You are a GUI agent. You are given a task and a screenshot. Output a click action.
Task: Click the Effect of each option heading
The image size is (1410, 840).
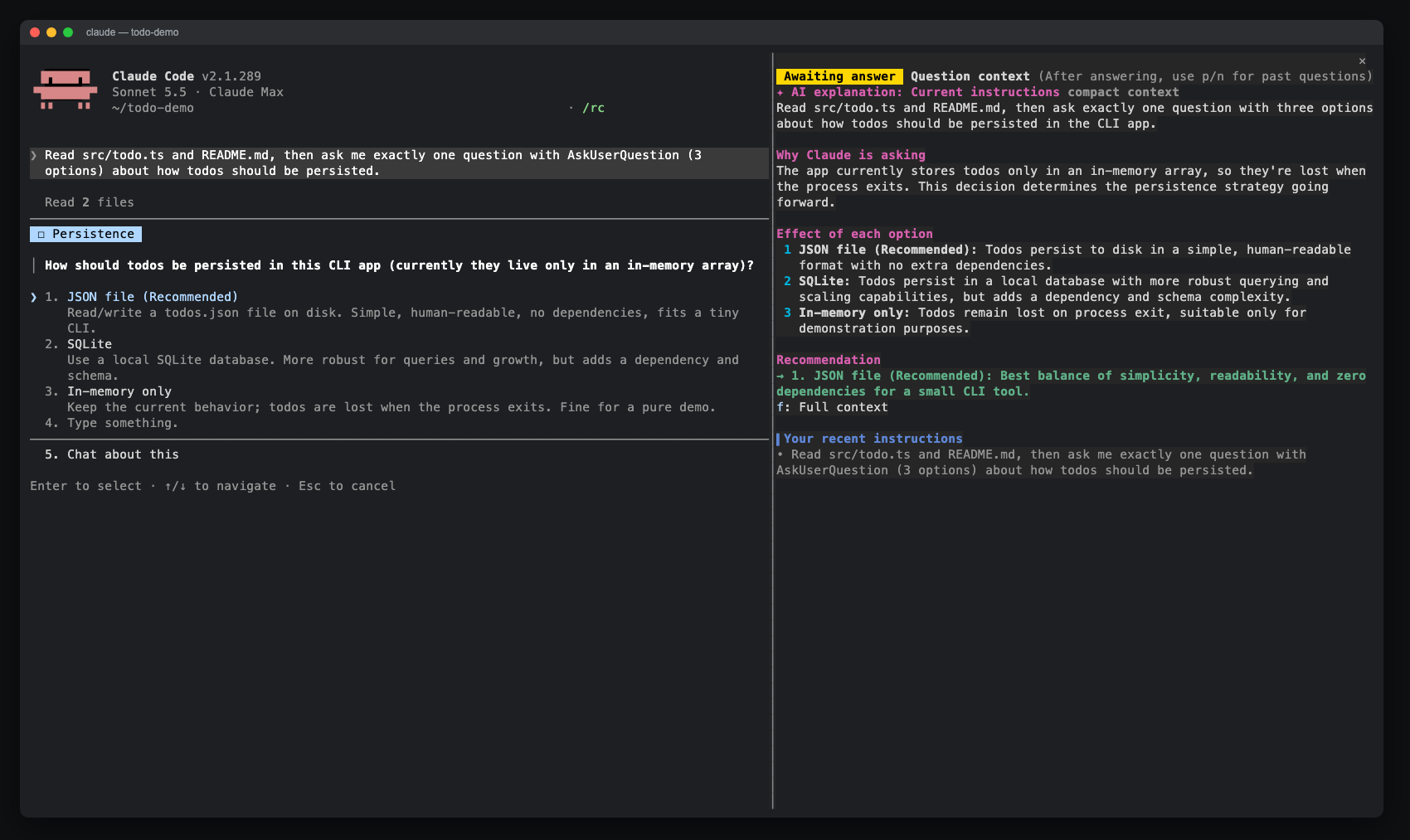point(854,234)
